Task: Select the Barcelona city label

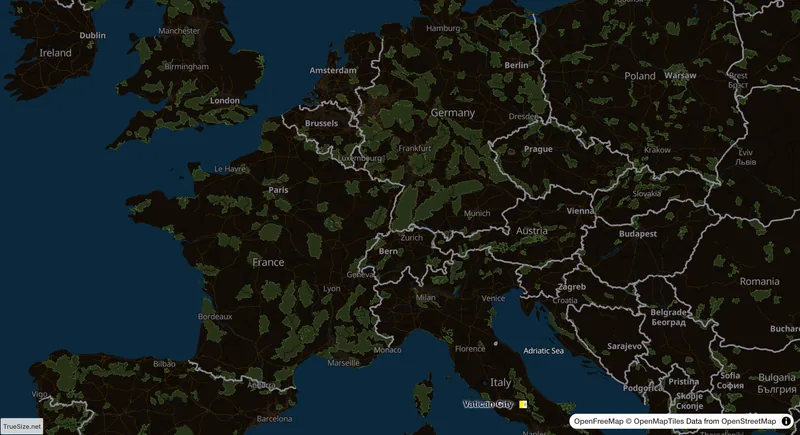Action: tap(274, 419)
